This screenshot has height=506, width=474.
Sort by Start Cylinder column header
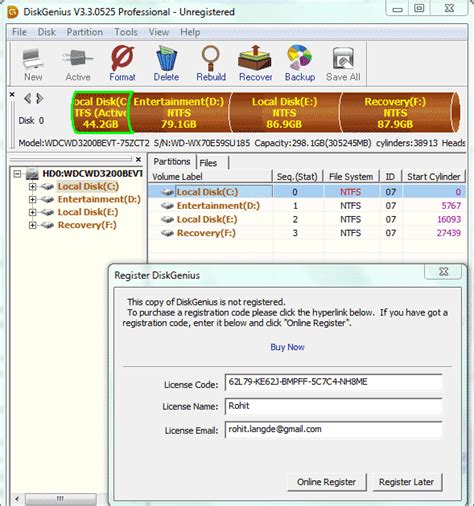point(433,177)
